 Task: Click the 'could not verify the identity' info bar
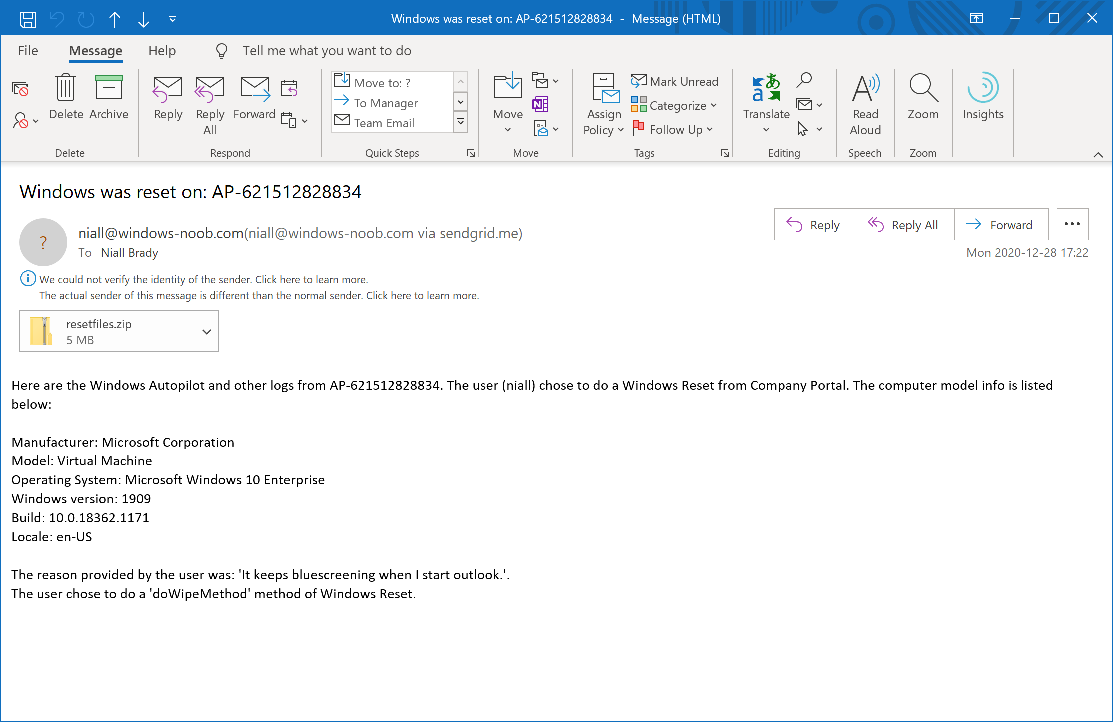click(x=203, y=279)
